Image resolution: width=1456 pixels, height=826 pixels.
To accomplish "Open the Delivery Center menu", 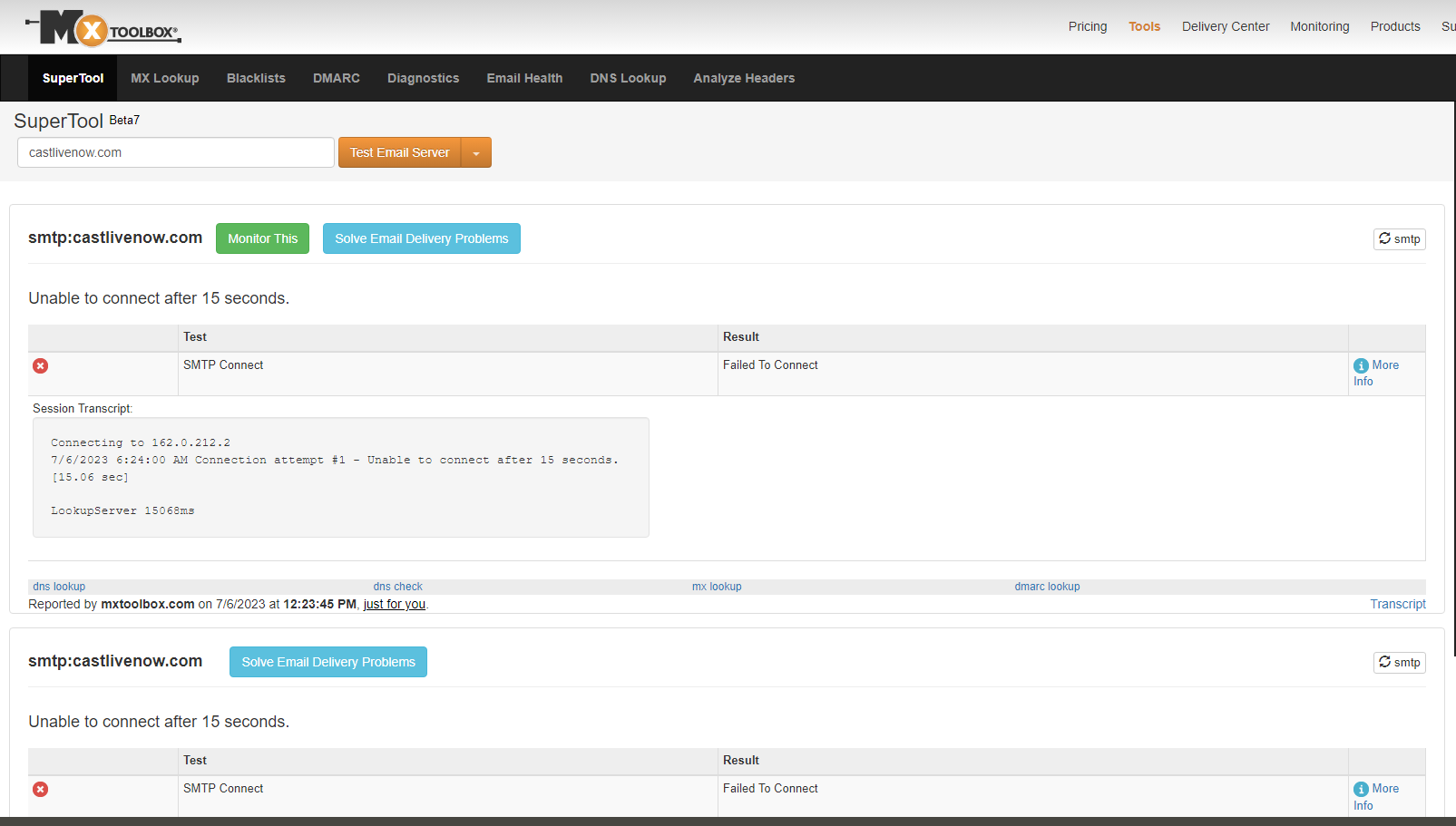I will pos(1226,26).
